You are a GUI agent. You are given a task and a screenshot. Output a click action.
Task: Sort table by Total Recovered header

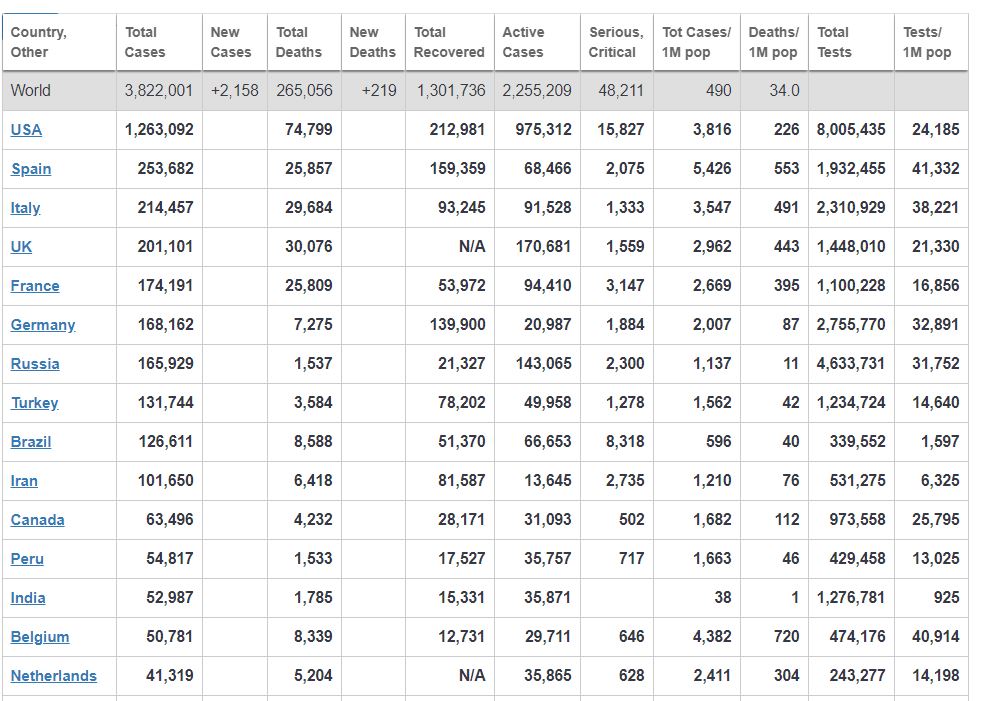tap(450, 42)
